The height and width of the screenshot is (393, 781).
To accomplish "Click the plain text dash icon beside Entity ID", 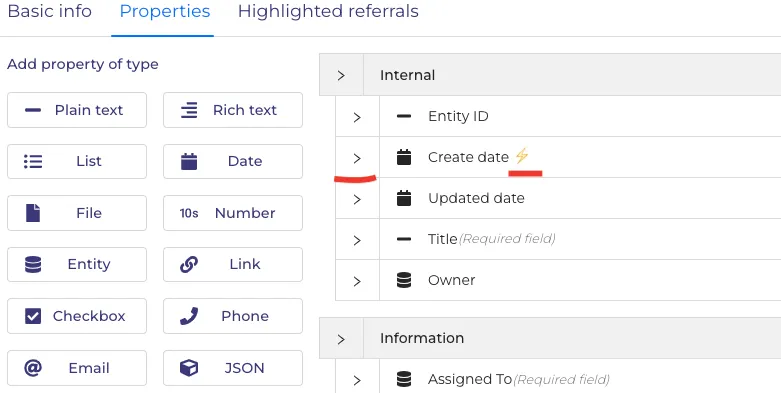I will (404, 117).
